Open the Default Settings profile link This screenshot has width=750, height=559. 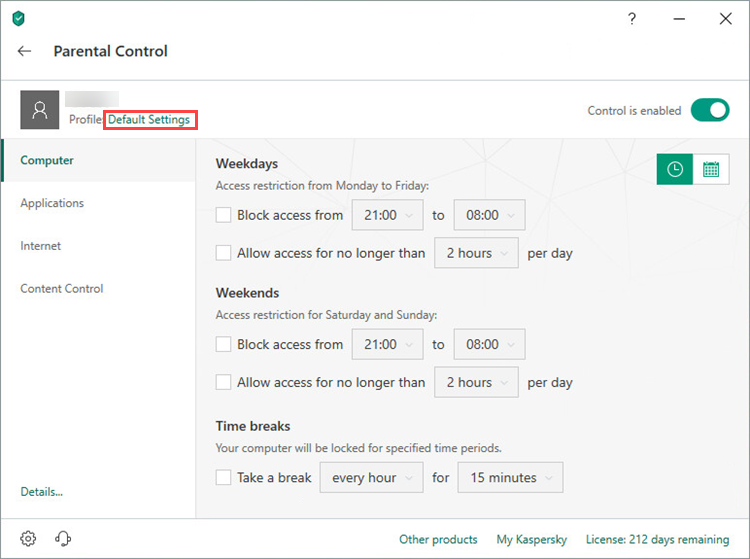(x=149, y=120)
